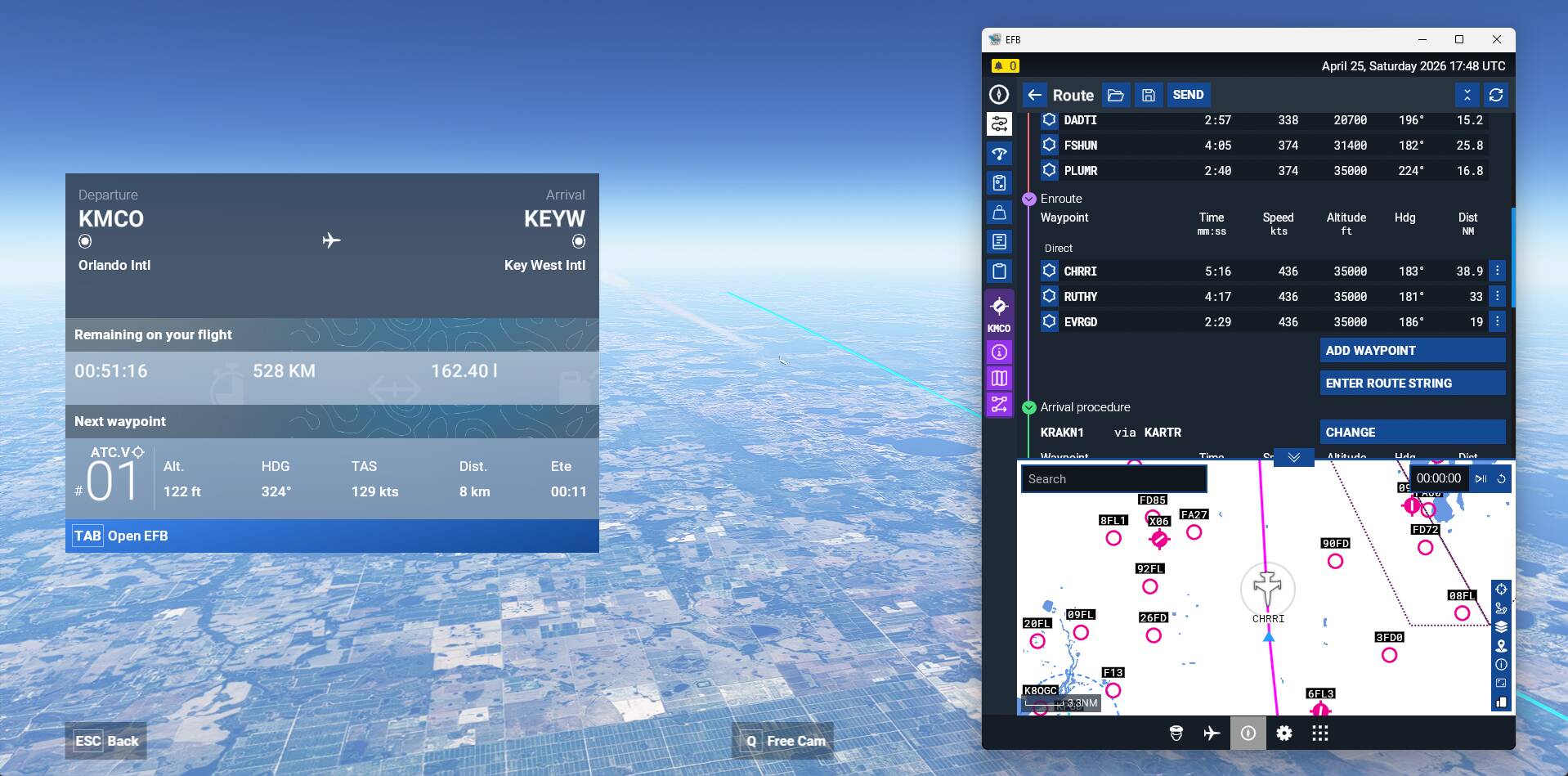This screenshot has width=1568, height=776.
Task: Click the SEND button
Action: [1188, 95]
